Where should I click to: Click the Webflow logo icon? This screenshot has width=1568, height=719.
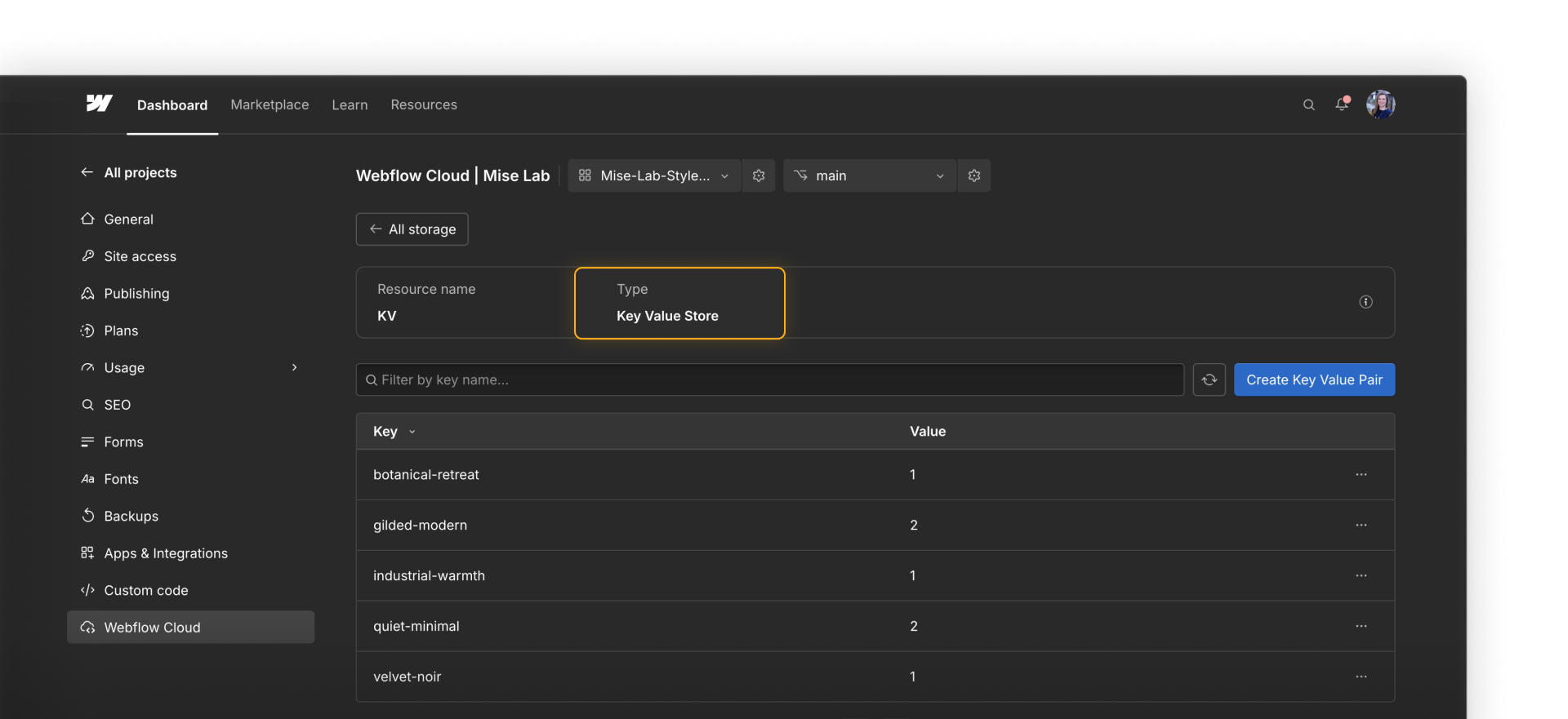(x=99, y=104)
